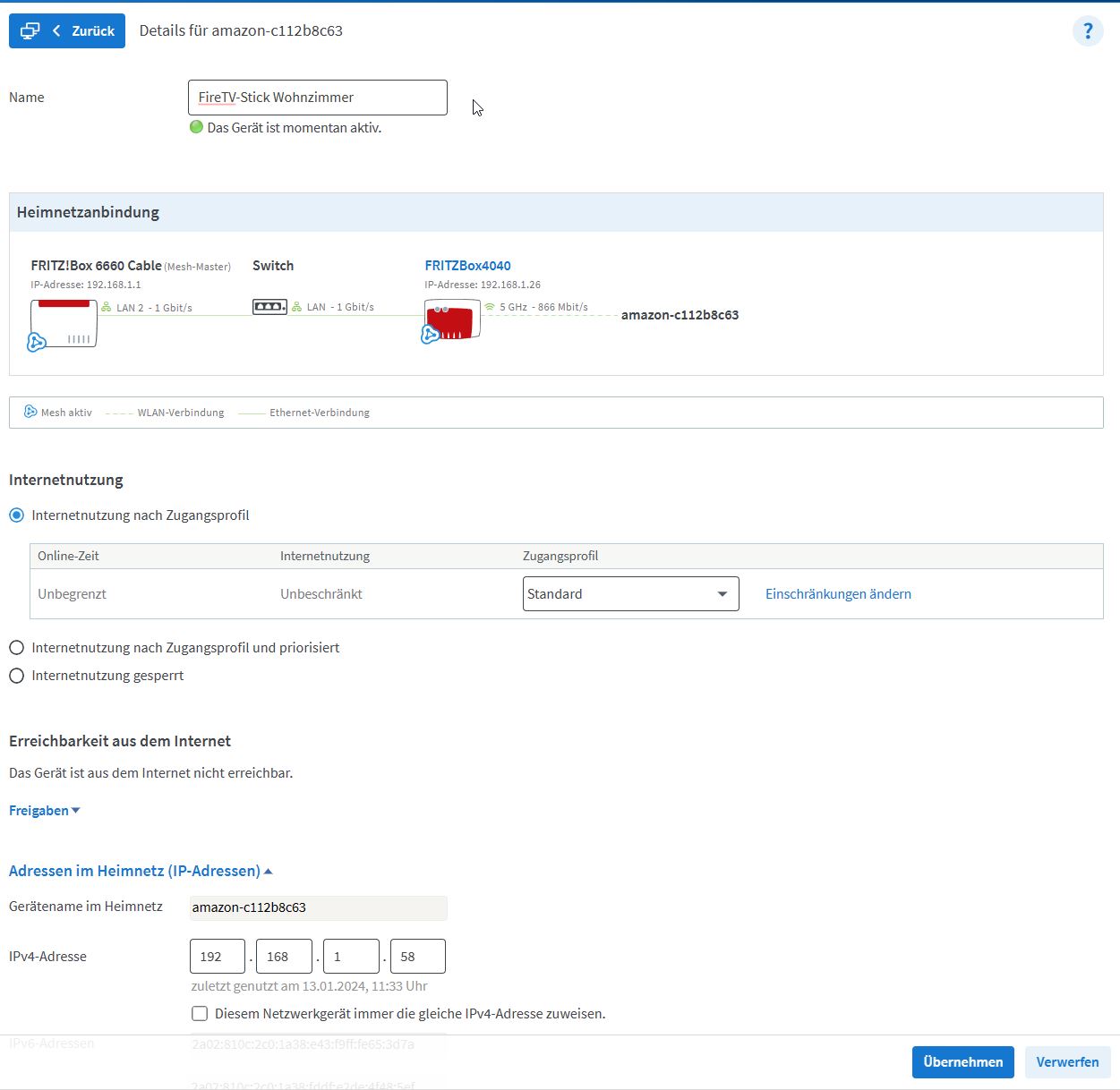This screenshot has width=1120, height=1090.
Task: Click the amazon-c112b8c63 device label in diagram
Action: point(680,315)
